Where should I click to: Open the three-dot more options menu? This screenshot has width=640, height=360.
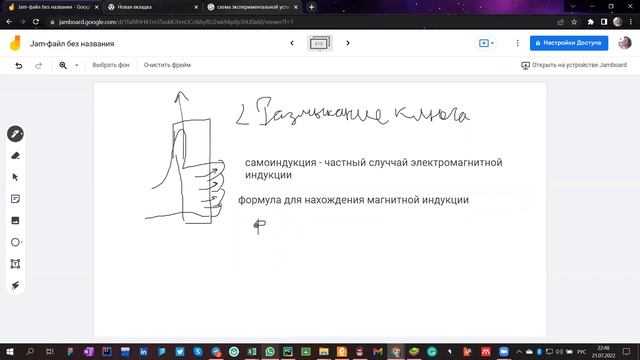click(517, 43)
